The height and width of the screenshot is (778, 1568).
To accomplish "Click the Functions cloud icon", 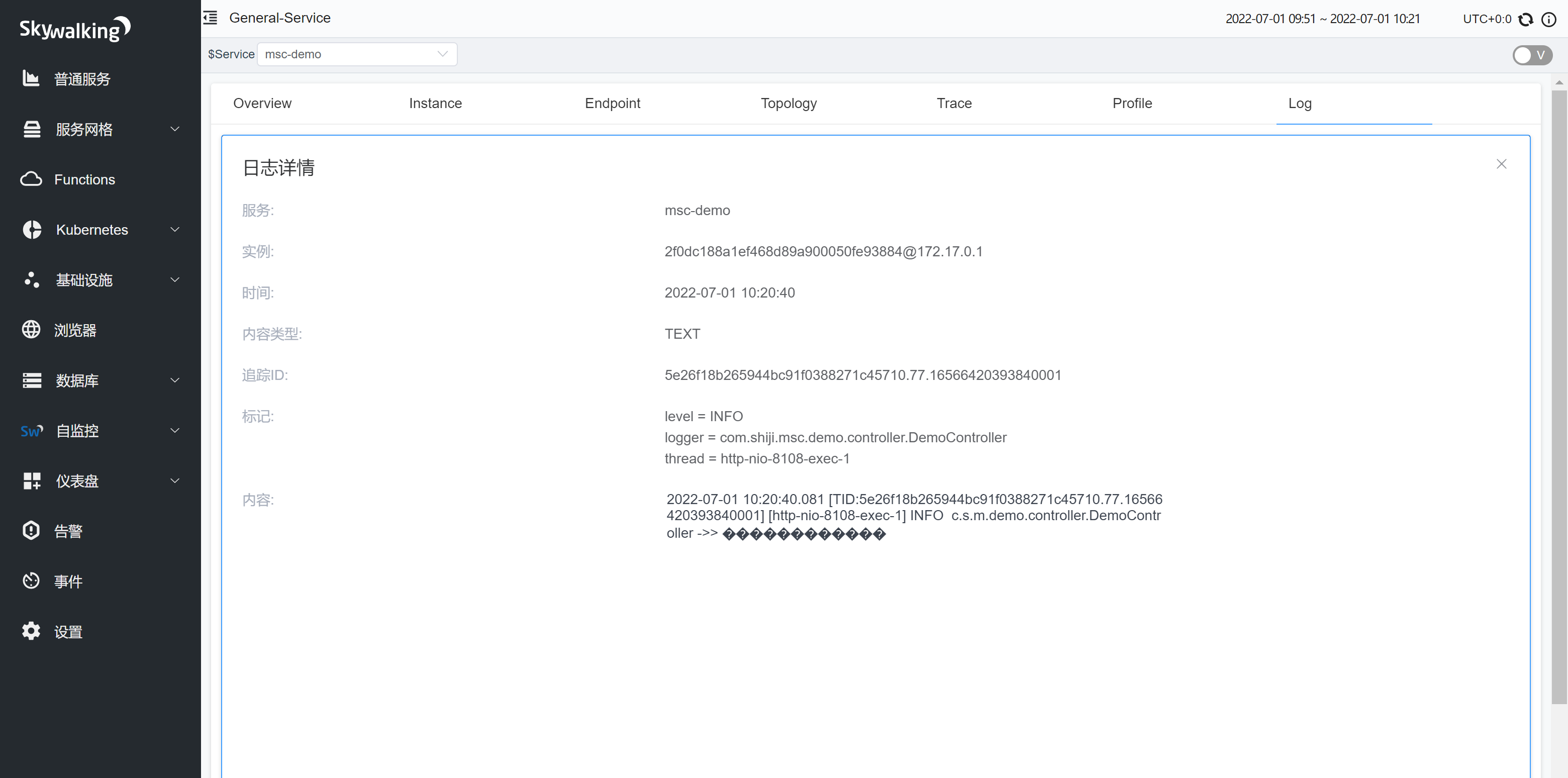I will [x=31, y=179].
